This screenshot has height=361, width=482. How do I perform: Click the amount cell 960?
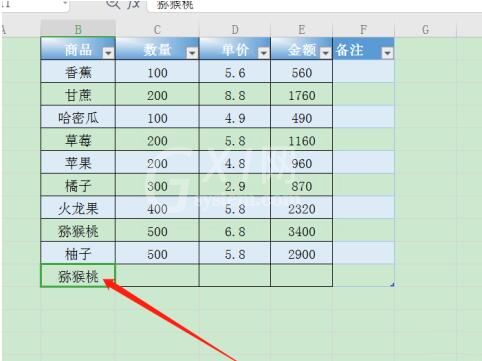click(302, 163)
